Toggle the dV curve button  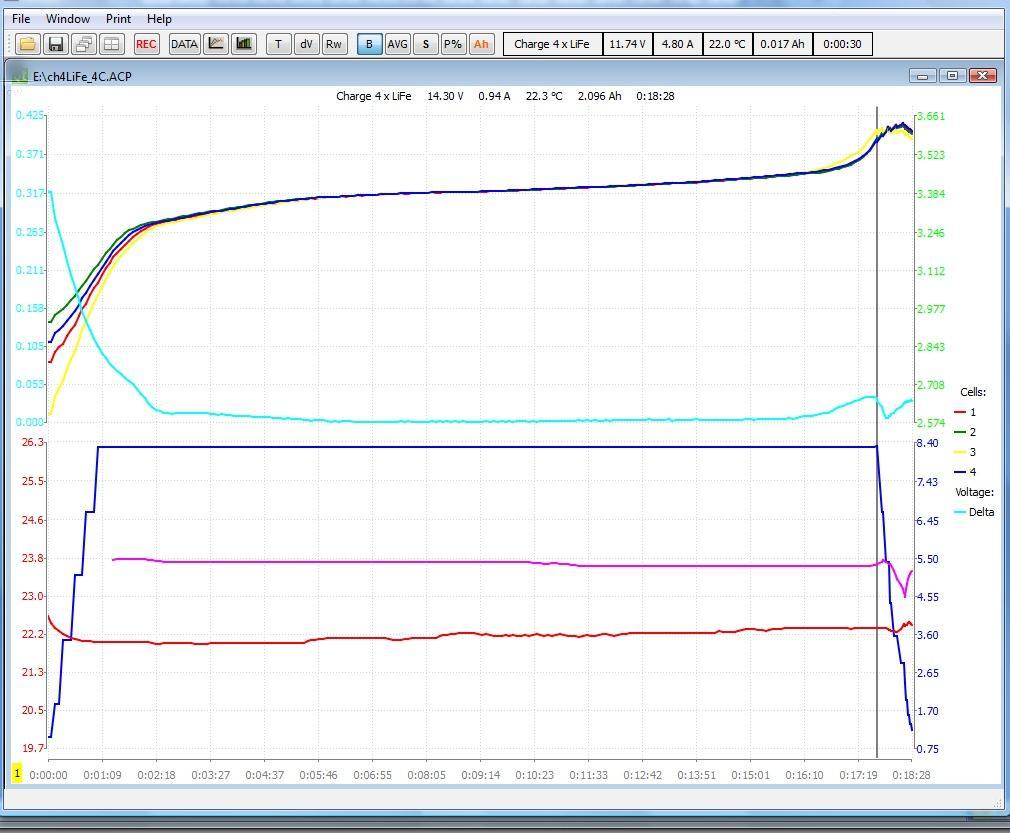[307, 44]
